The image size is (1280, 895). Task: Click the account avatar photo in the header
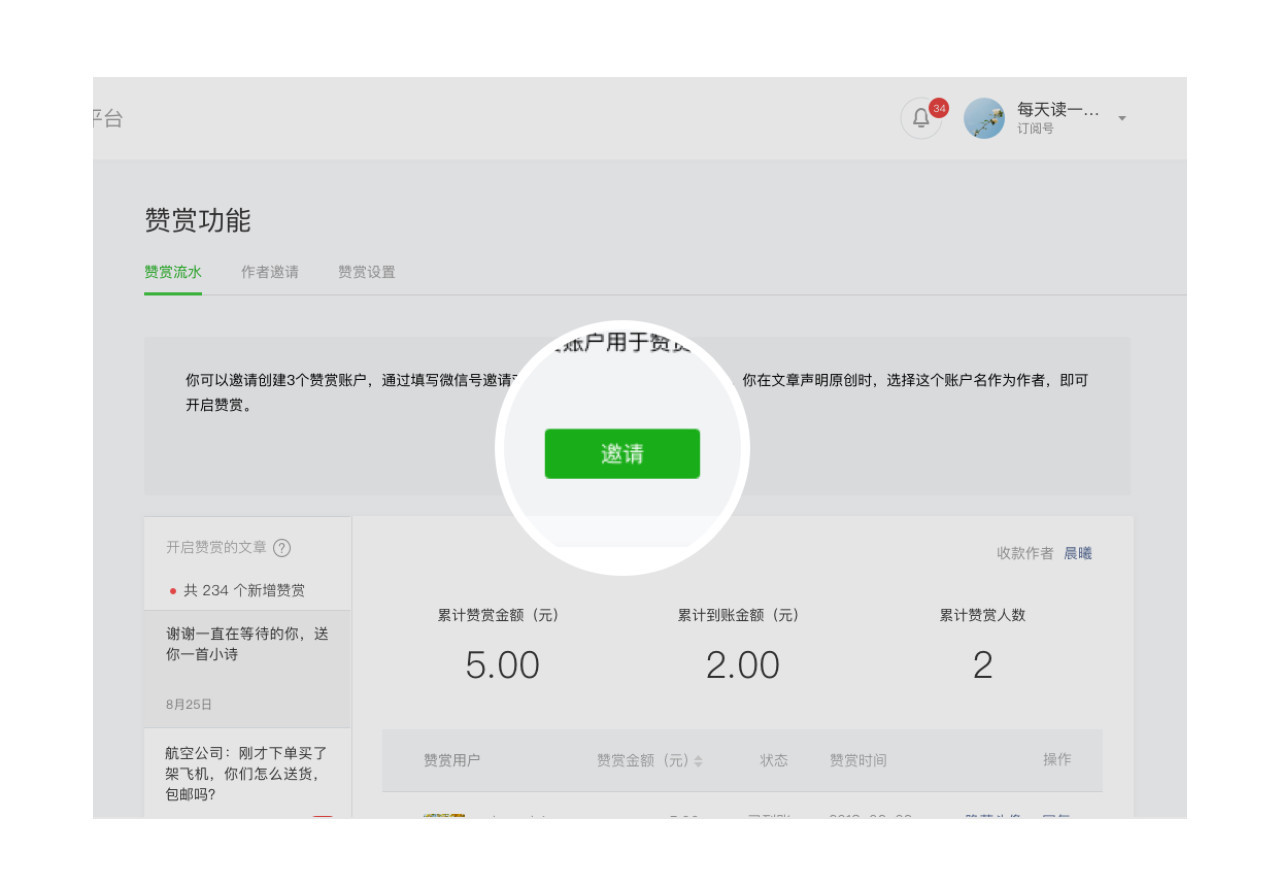point(983,119)
